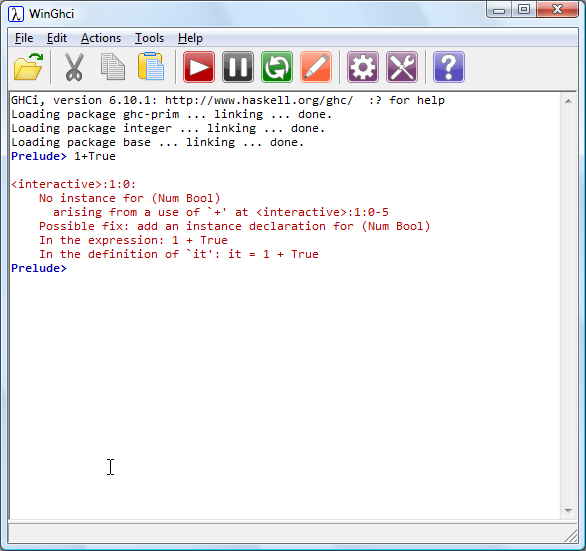This screenshot has height=551, width=586.
Task: Open the File menu
Action: [x=24, y=38]
